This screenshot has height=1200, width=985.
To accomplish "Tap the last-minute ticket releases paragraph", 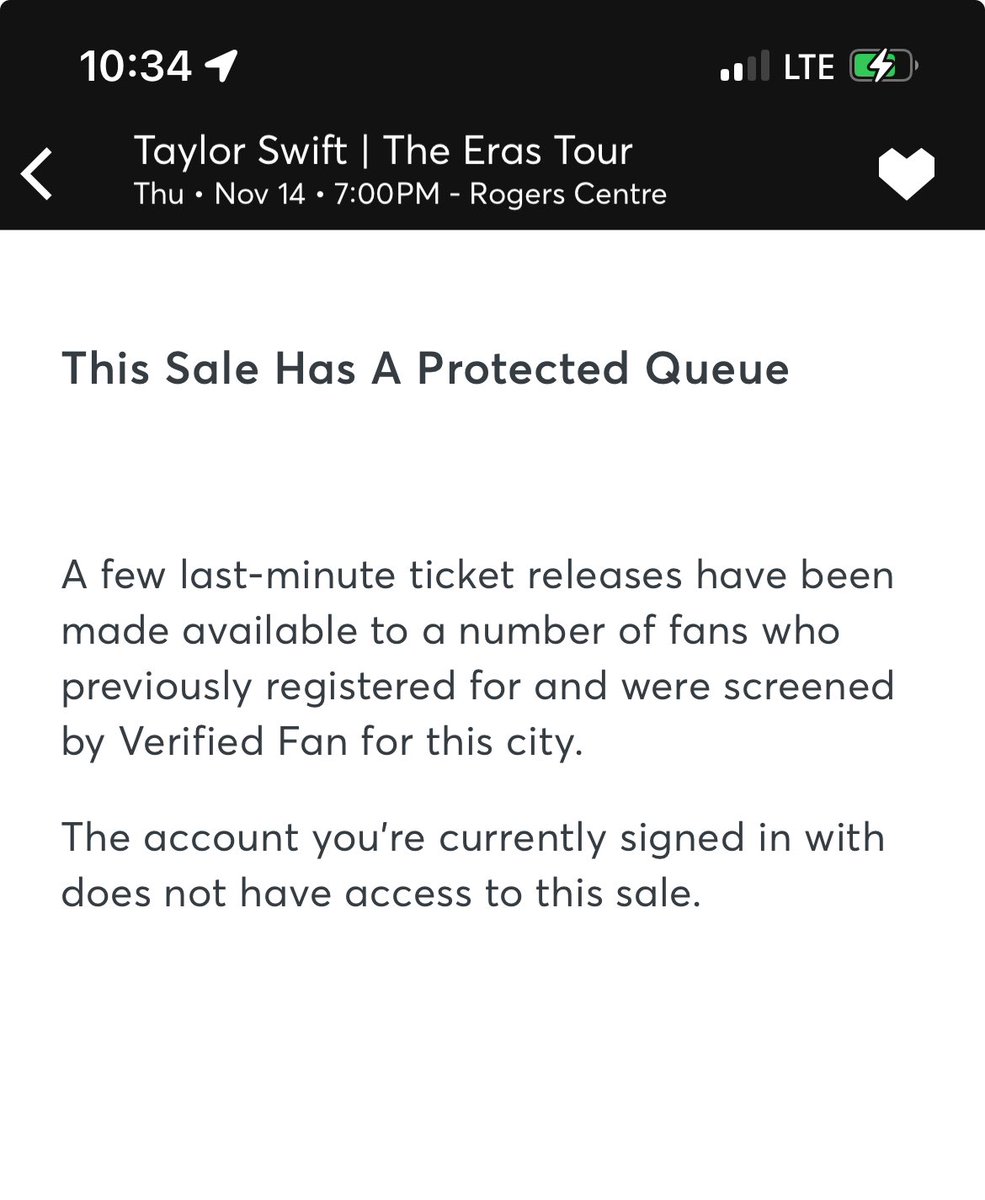I will tap(478, 660).
